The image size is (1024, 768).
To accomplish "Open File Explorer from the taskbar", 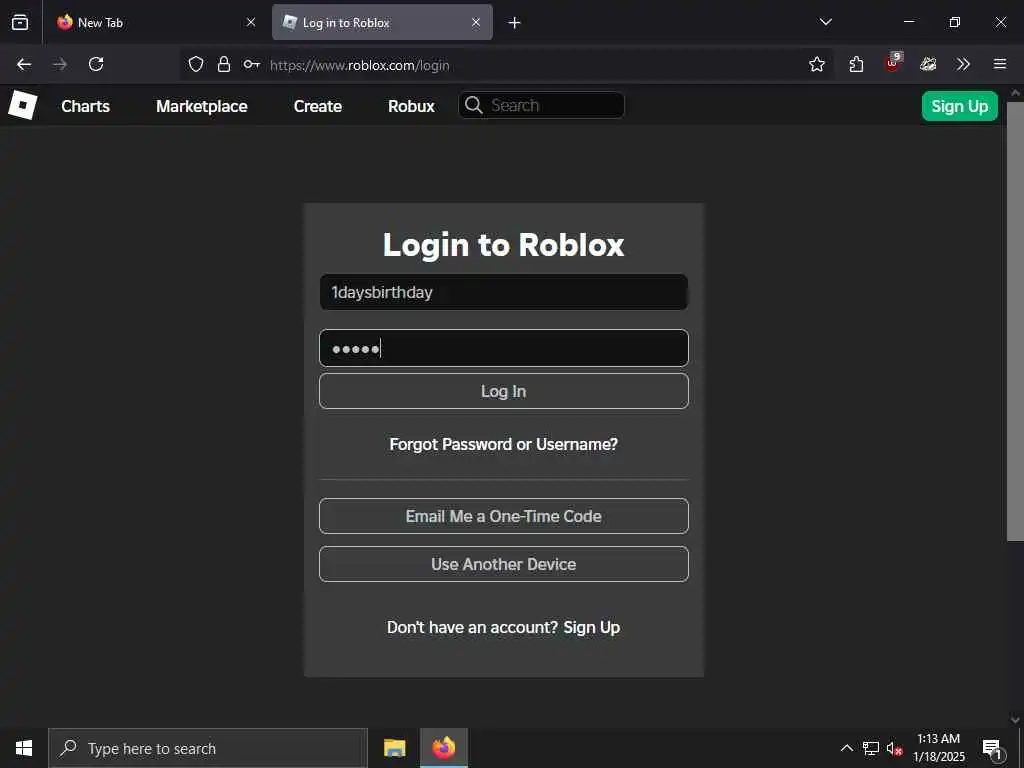I will click(x=394, y=748).
